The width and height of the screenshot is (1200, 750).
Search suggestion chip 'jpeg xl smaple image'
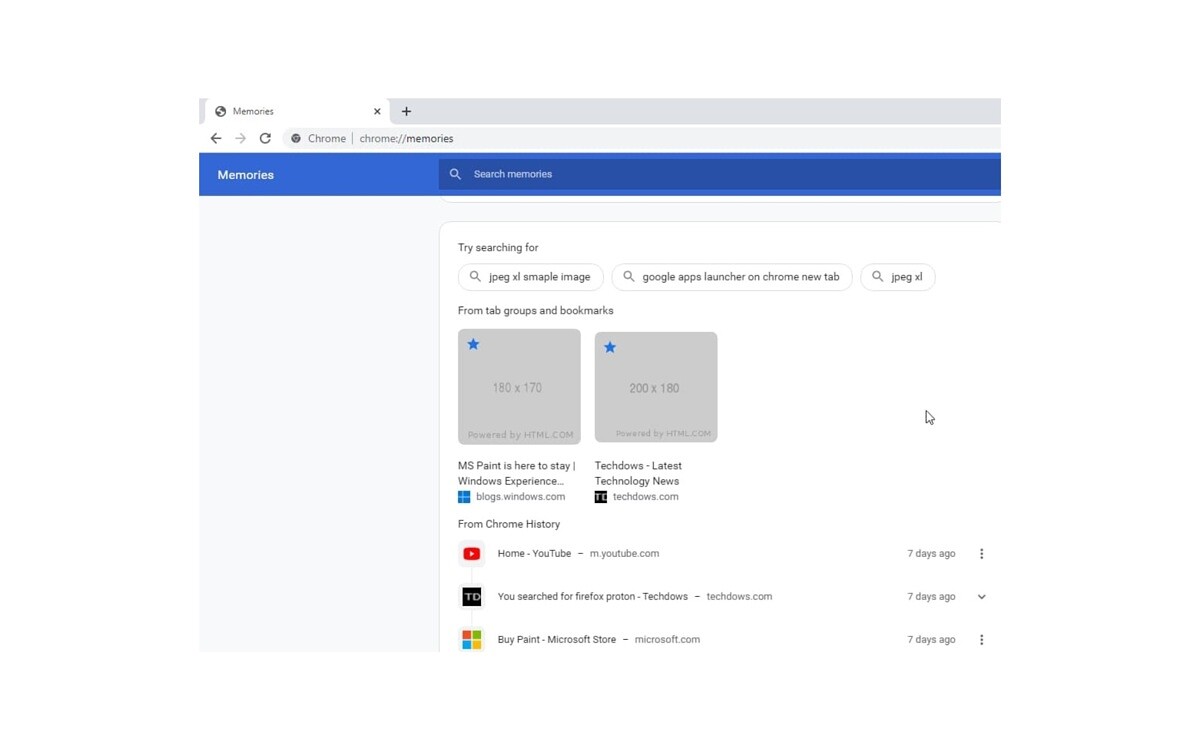click(531, 277)
